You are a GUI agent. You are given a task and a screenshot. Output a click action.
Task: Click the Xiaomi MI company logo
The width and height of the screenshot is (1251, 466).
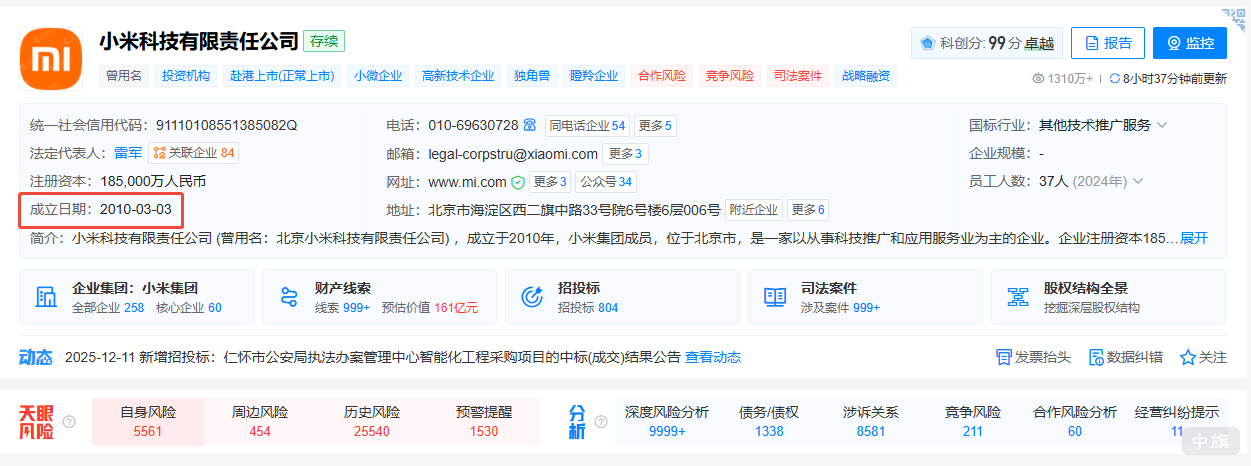(x=50, y=59)
